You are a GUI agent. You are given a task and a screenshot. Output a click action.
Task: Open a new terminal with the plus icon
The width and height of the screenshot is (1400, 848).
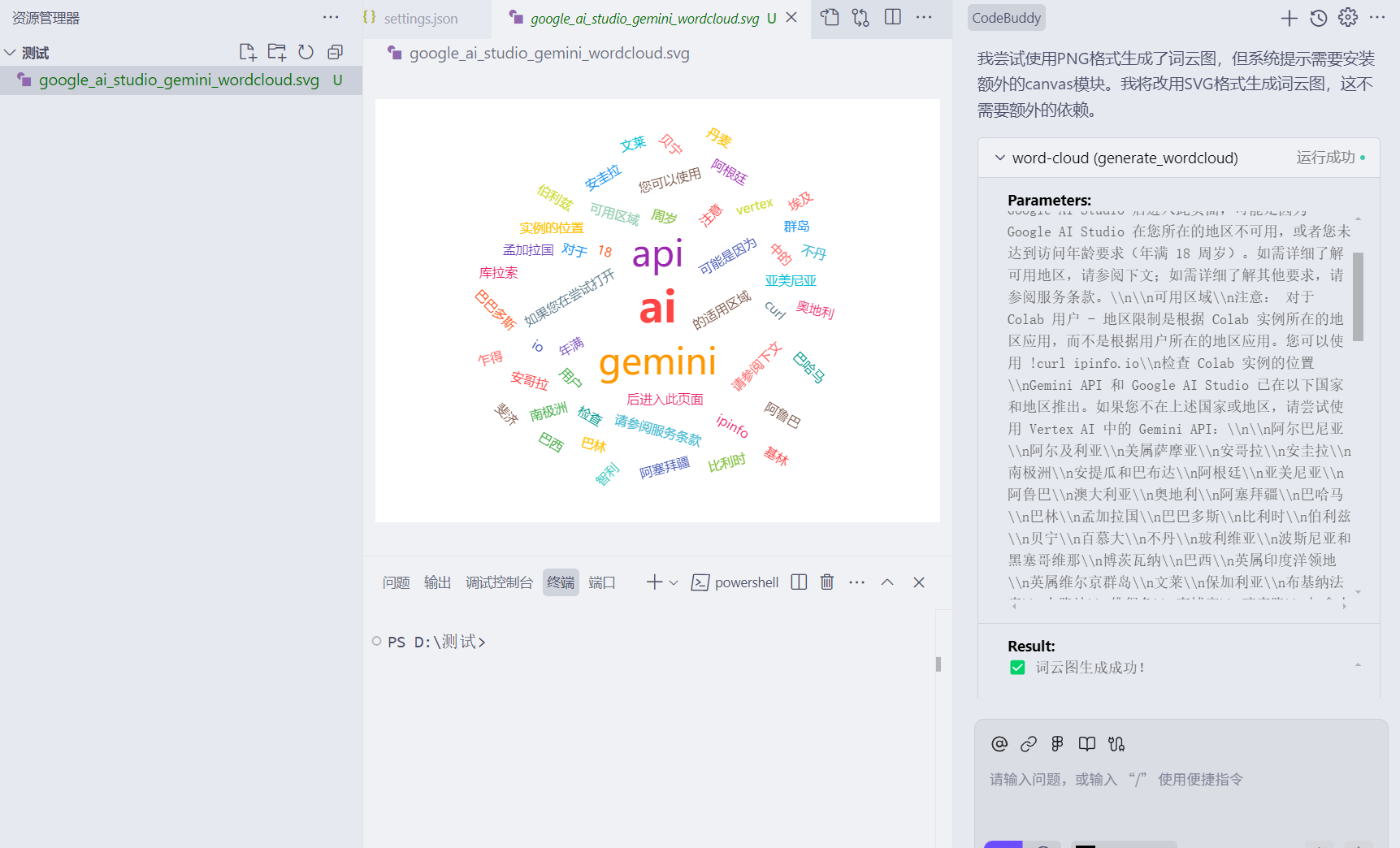653,582
